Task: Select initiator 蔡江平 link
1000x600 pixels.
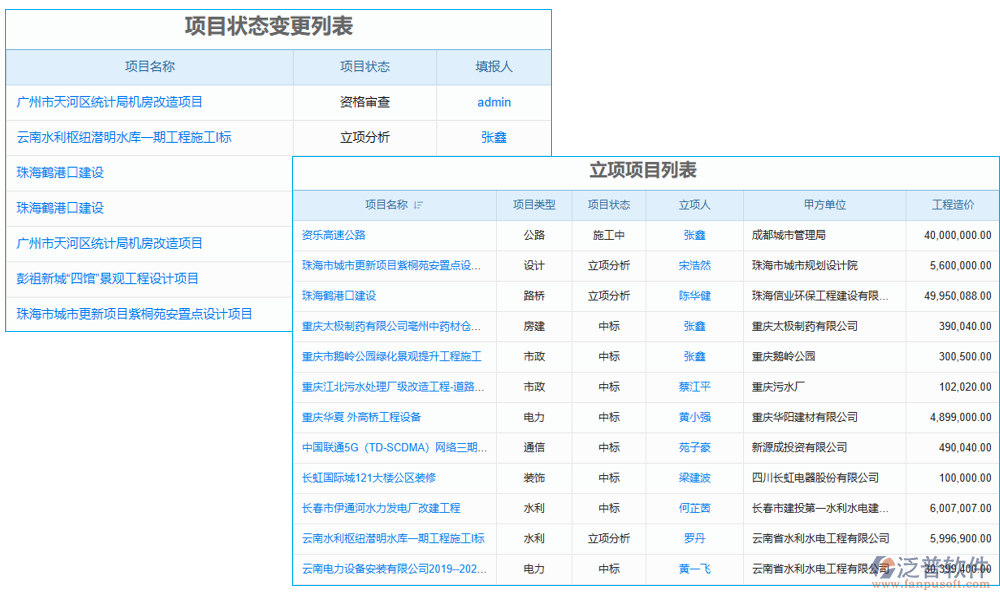Action: pos(694,387)
